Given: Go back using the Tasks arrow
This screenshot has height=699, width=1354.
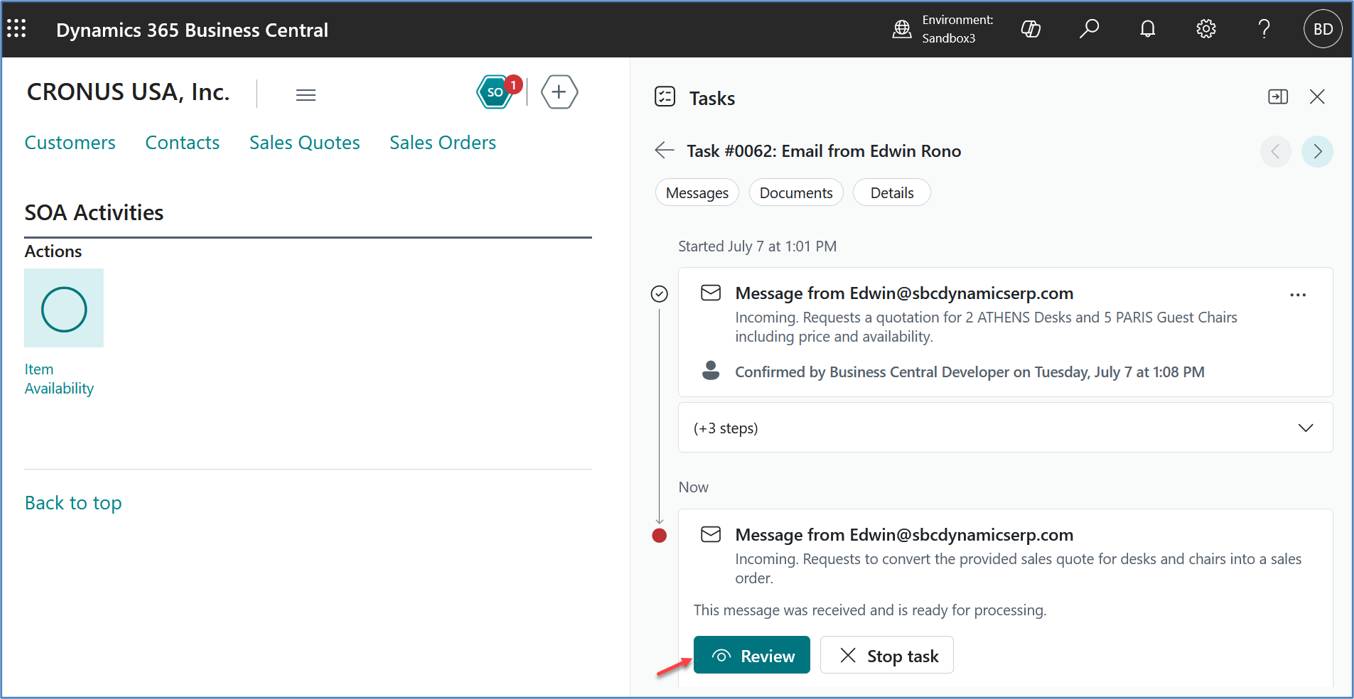Looking at the screenshot, I should [664, 151].
